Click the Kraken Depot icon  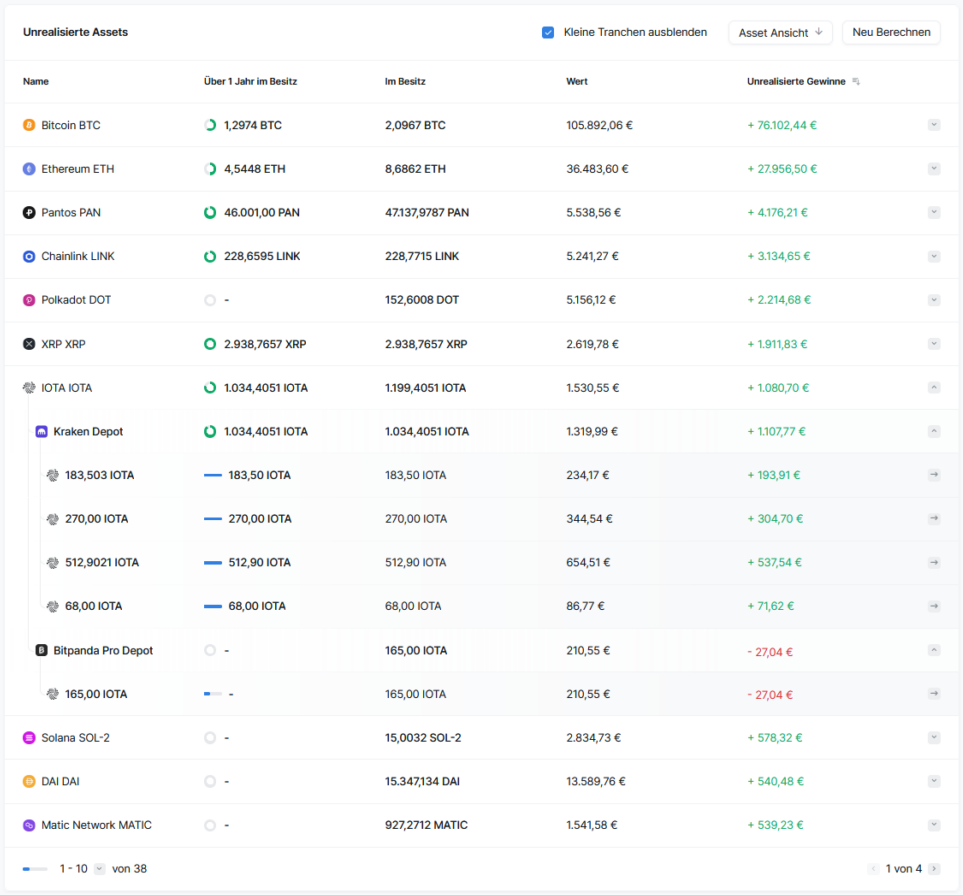click(41, 432)
